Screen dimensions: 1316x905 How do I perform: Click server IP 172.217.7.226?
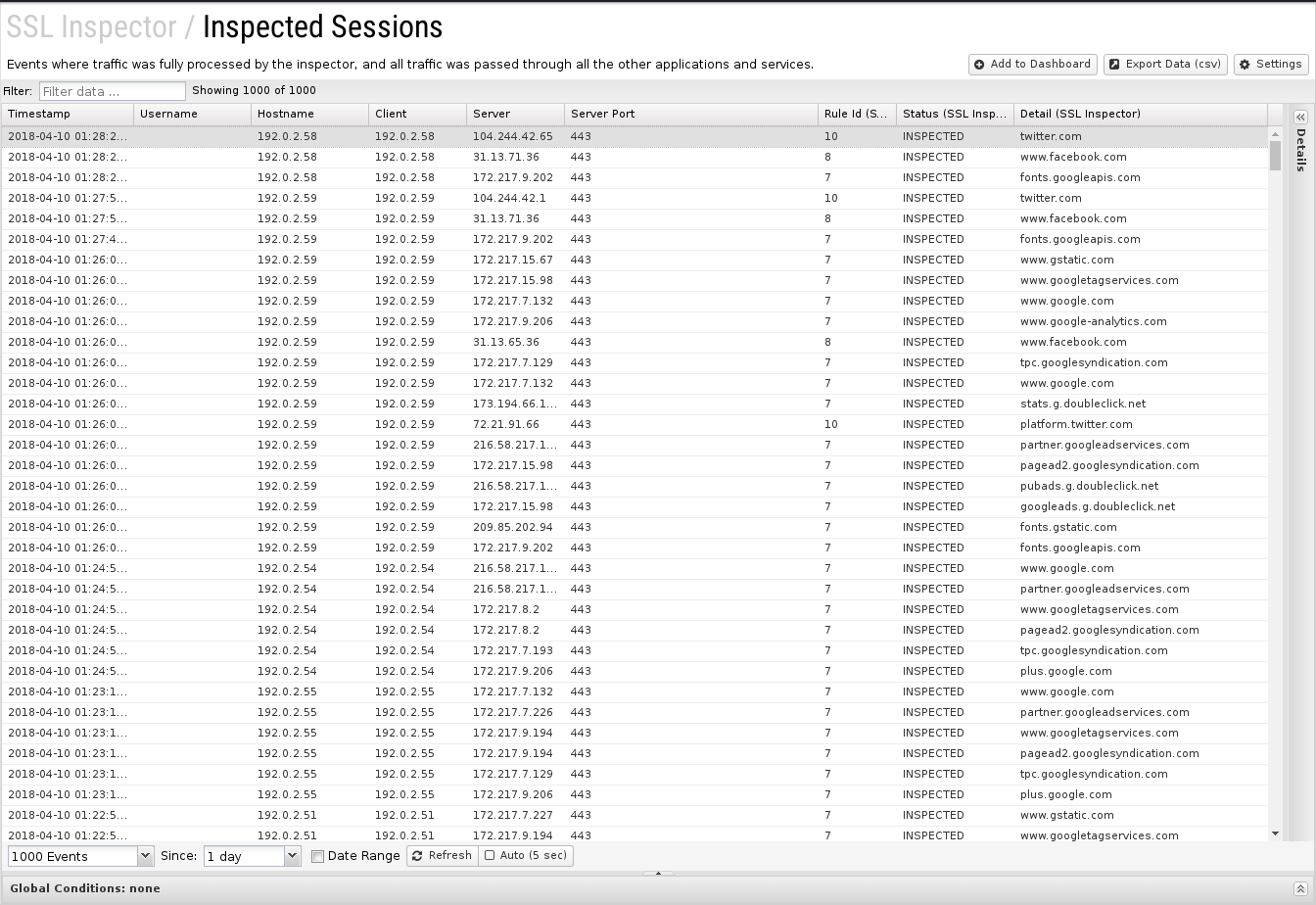click(512, 712)
